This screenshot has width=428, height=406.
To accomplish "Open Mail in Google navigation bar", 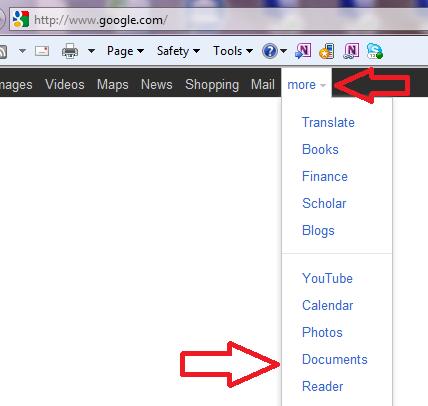I will (263, 84).
